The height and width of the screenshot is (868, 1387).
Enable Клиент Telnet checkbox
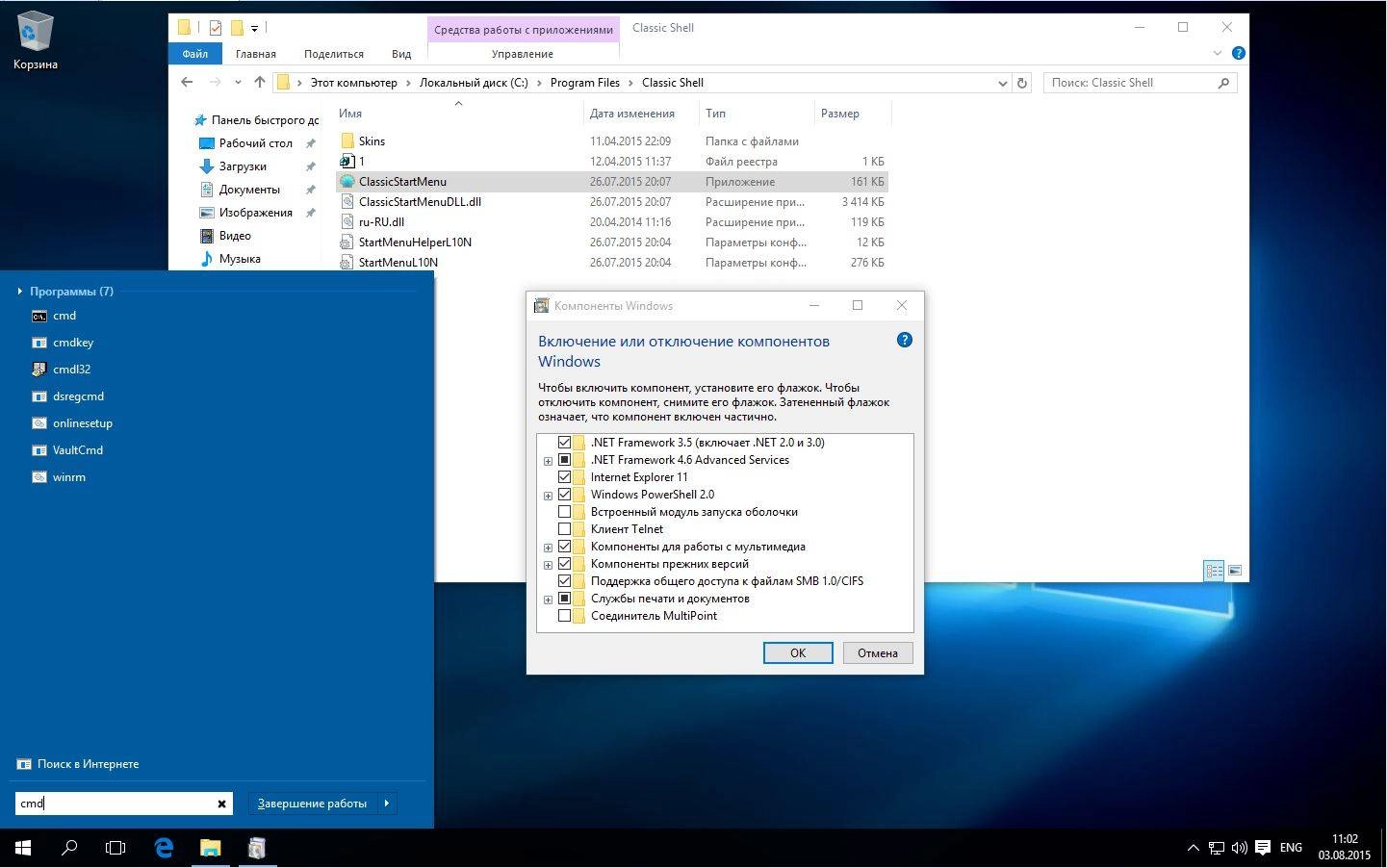point(565,529)
